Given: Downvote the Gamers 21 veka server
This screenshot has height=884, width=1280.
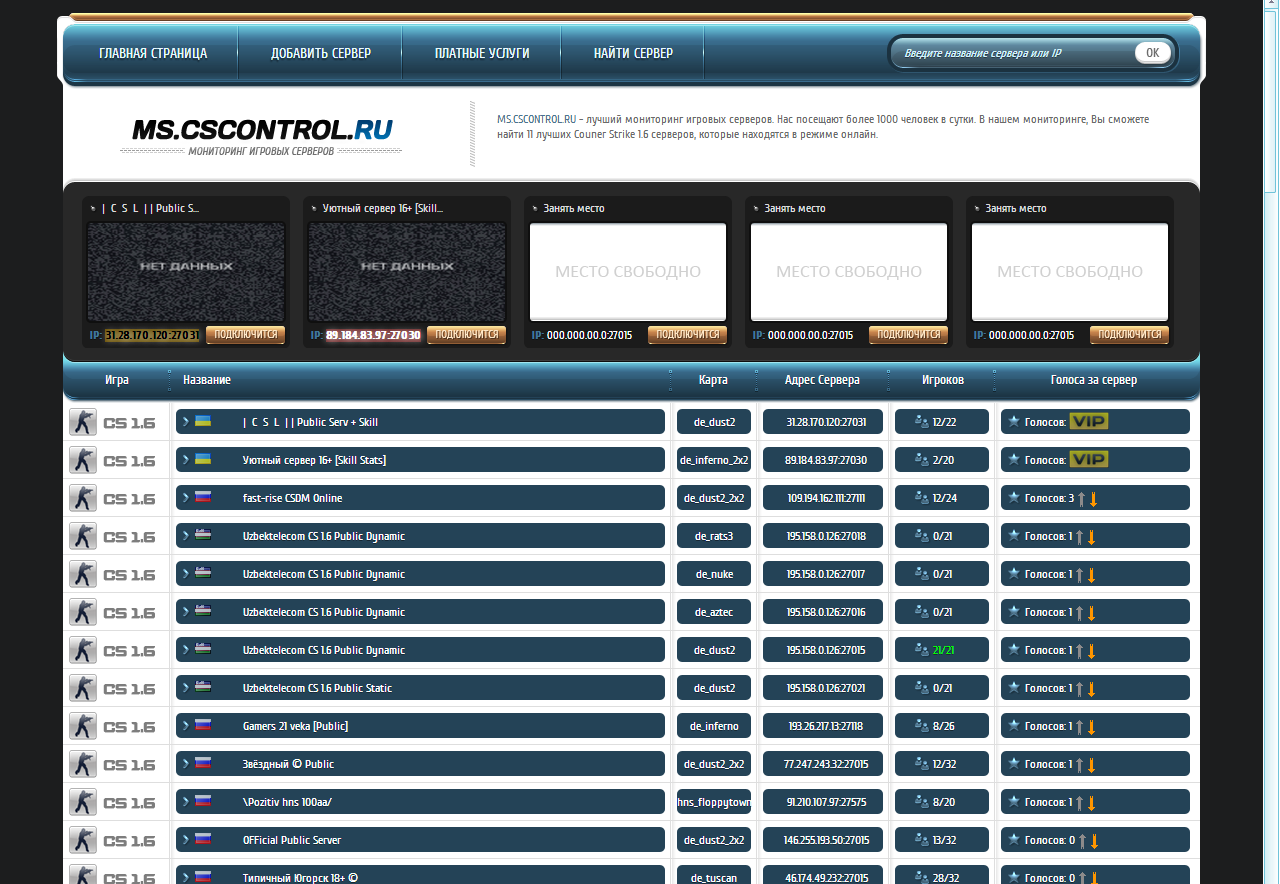Looking at the screenshot, I should (1092, 727).
